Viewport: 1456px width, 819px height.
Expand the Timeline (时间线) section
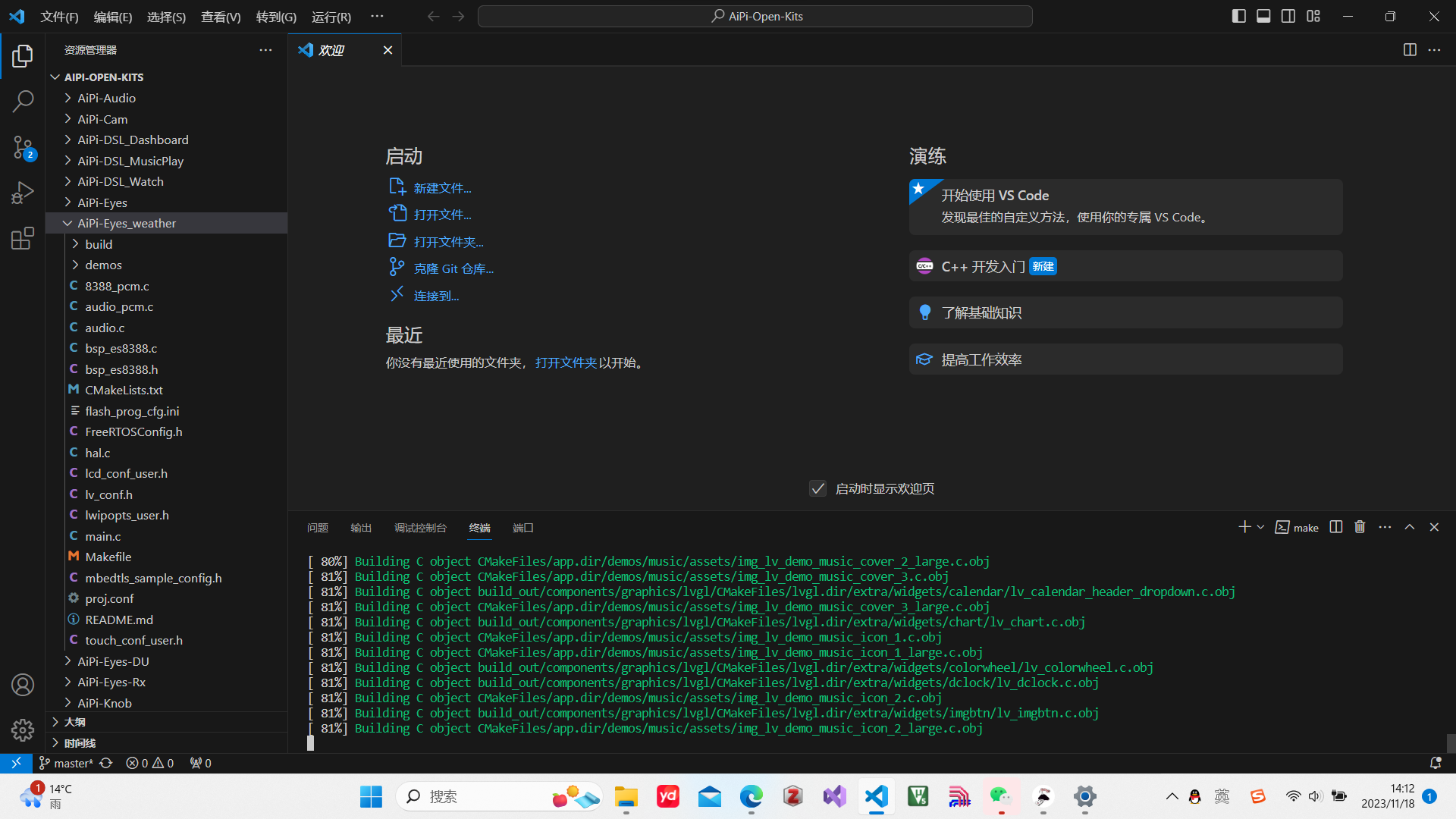coord(167,743)
